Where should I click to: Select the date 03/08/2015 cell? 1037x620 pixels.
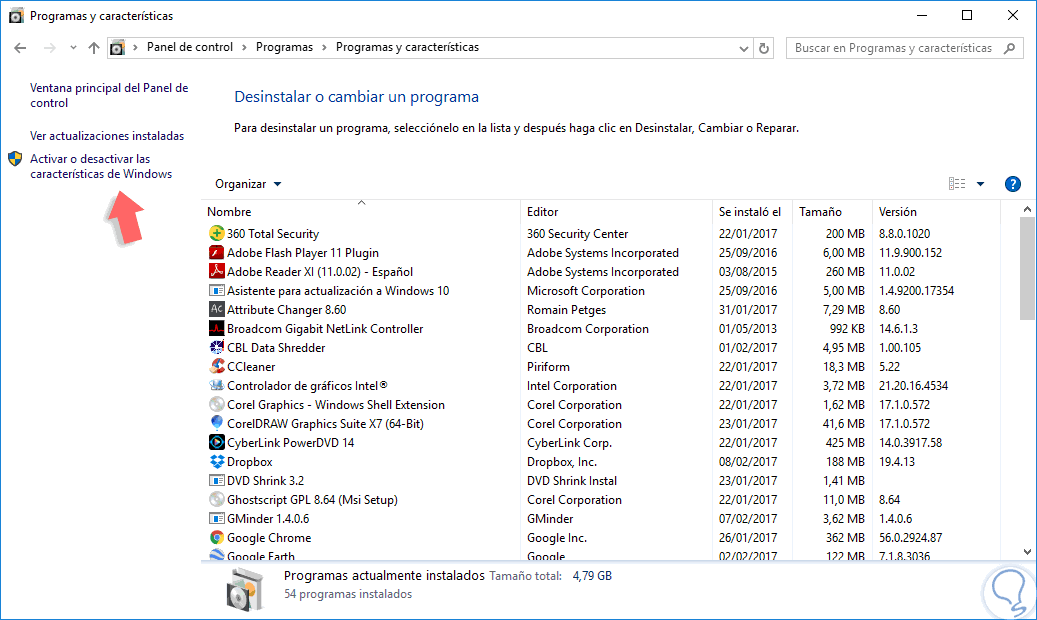(748, 272)
